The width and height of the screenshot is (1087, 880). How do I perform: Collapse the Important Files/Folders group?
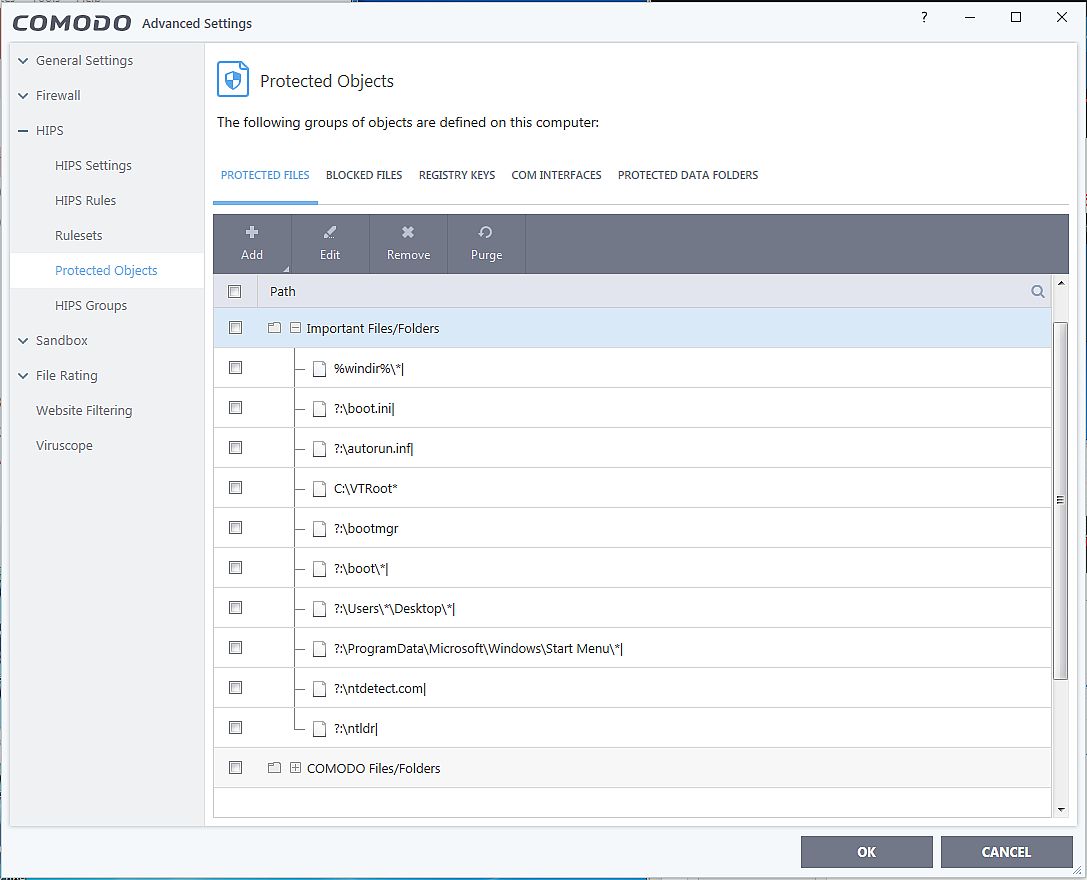(x=295, y=328)
